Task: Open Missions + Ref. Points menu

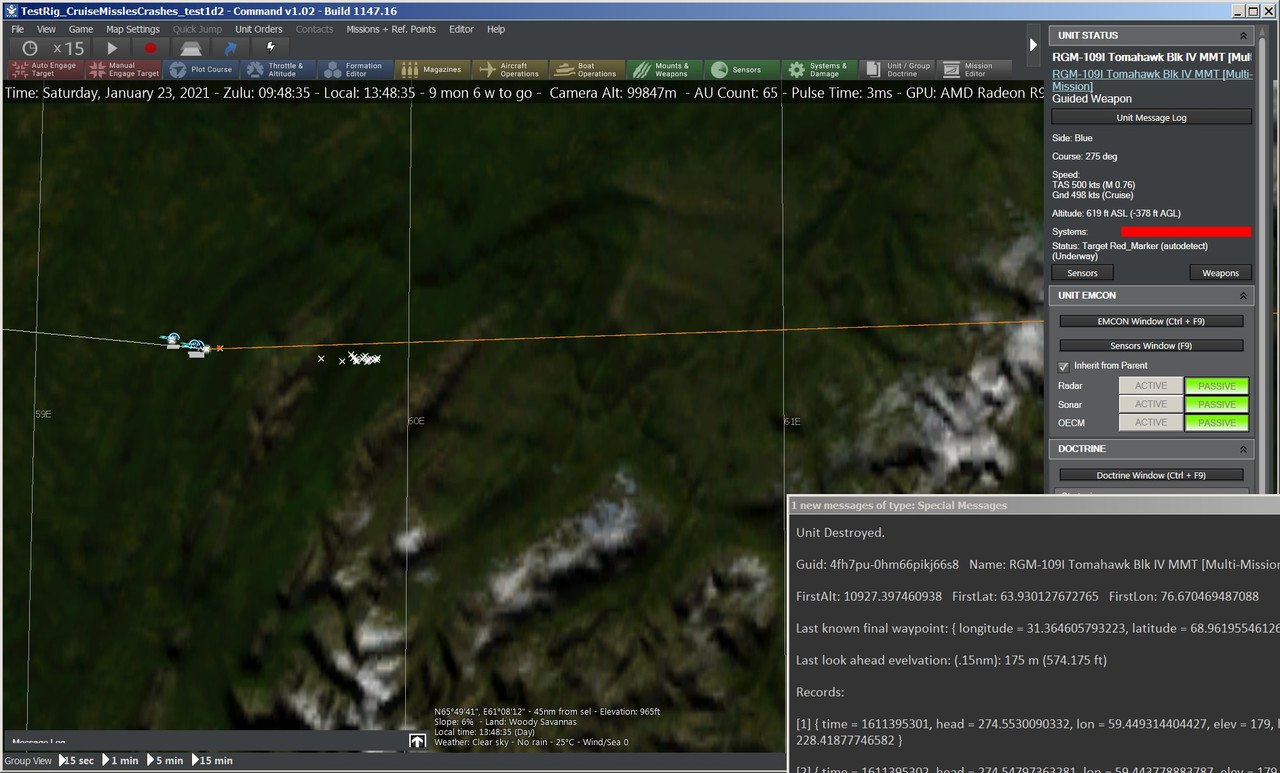Action: tap(391, 29)
